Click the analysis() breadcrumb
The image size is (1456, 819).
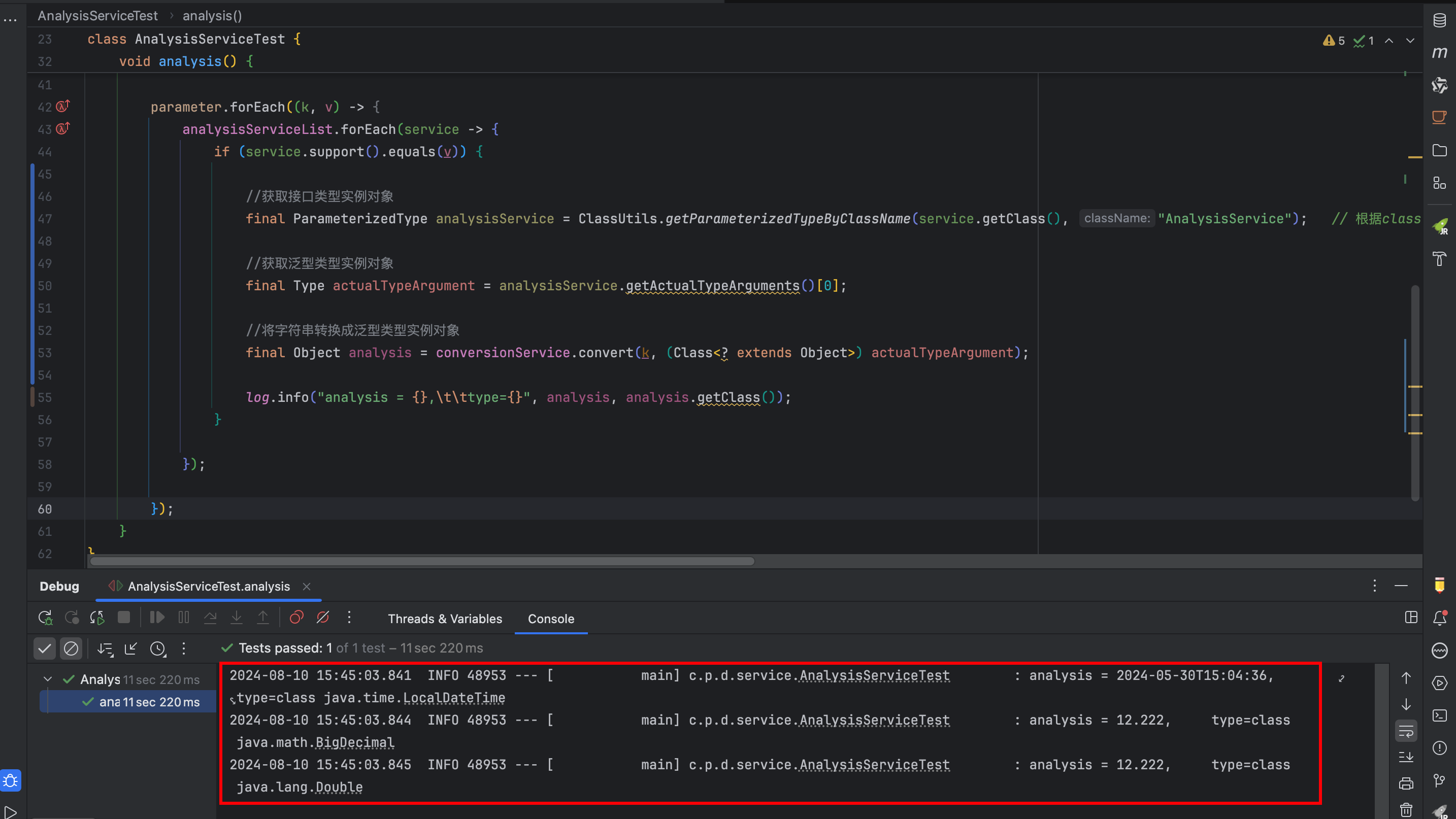click(212, 16)
